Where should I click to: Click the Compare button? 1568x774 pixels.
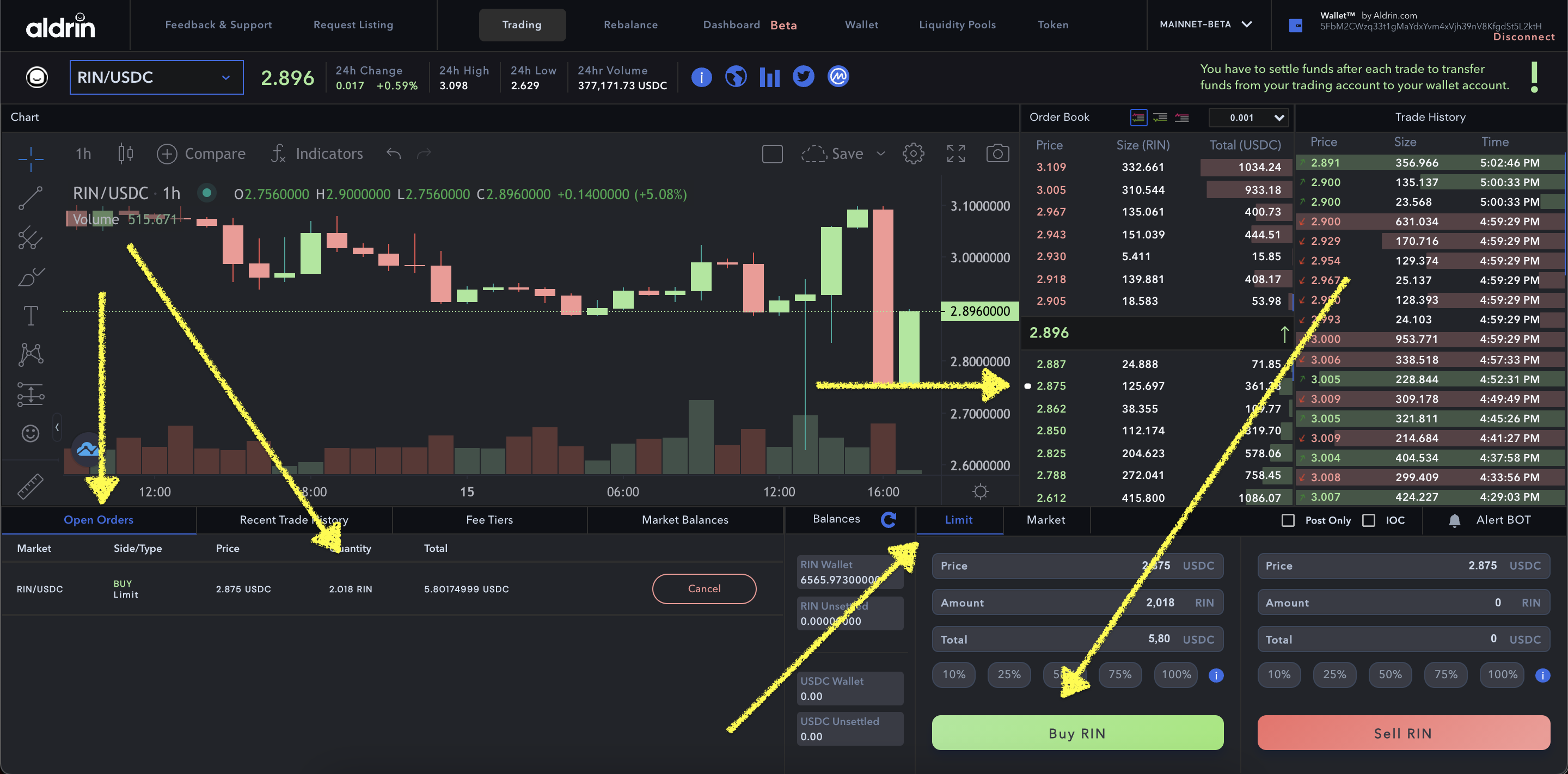[x=201, y=154]
